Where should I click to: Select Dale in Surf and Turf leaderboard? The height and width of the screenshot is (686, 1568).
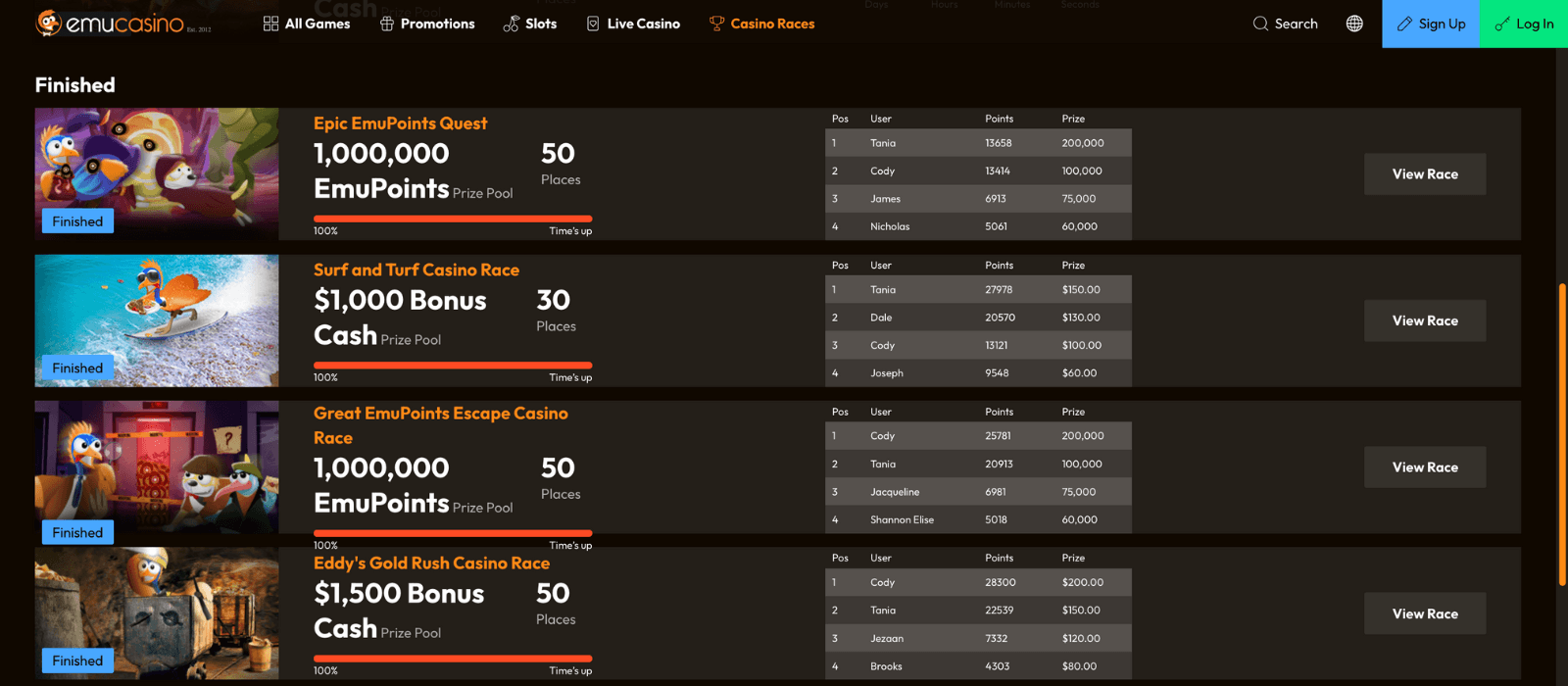click(881, 318)
